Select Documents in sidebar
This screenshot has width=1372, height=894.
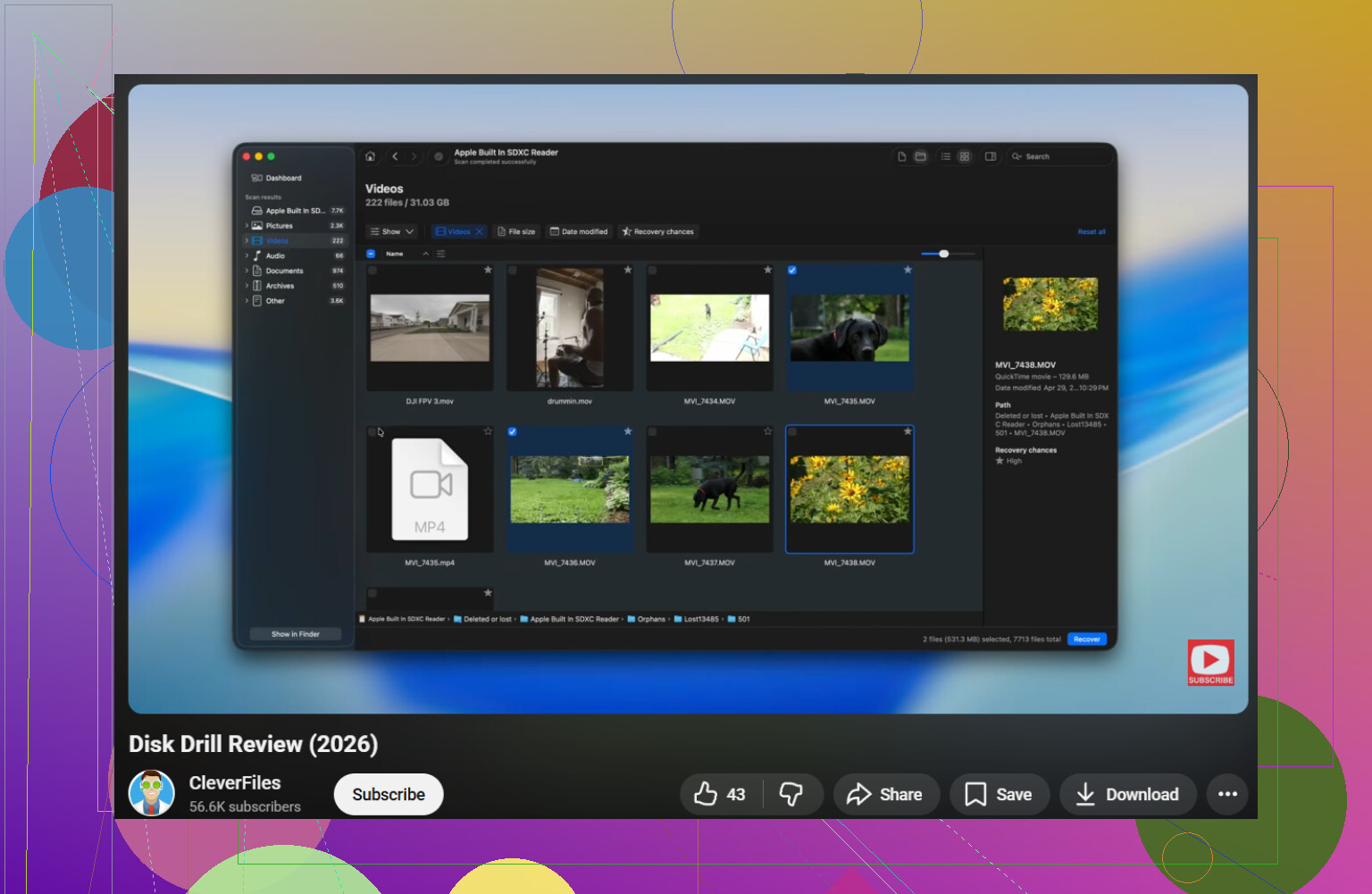pyautogui.click(x=296, y=271)
